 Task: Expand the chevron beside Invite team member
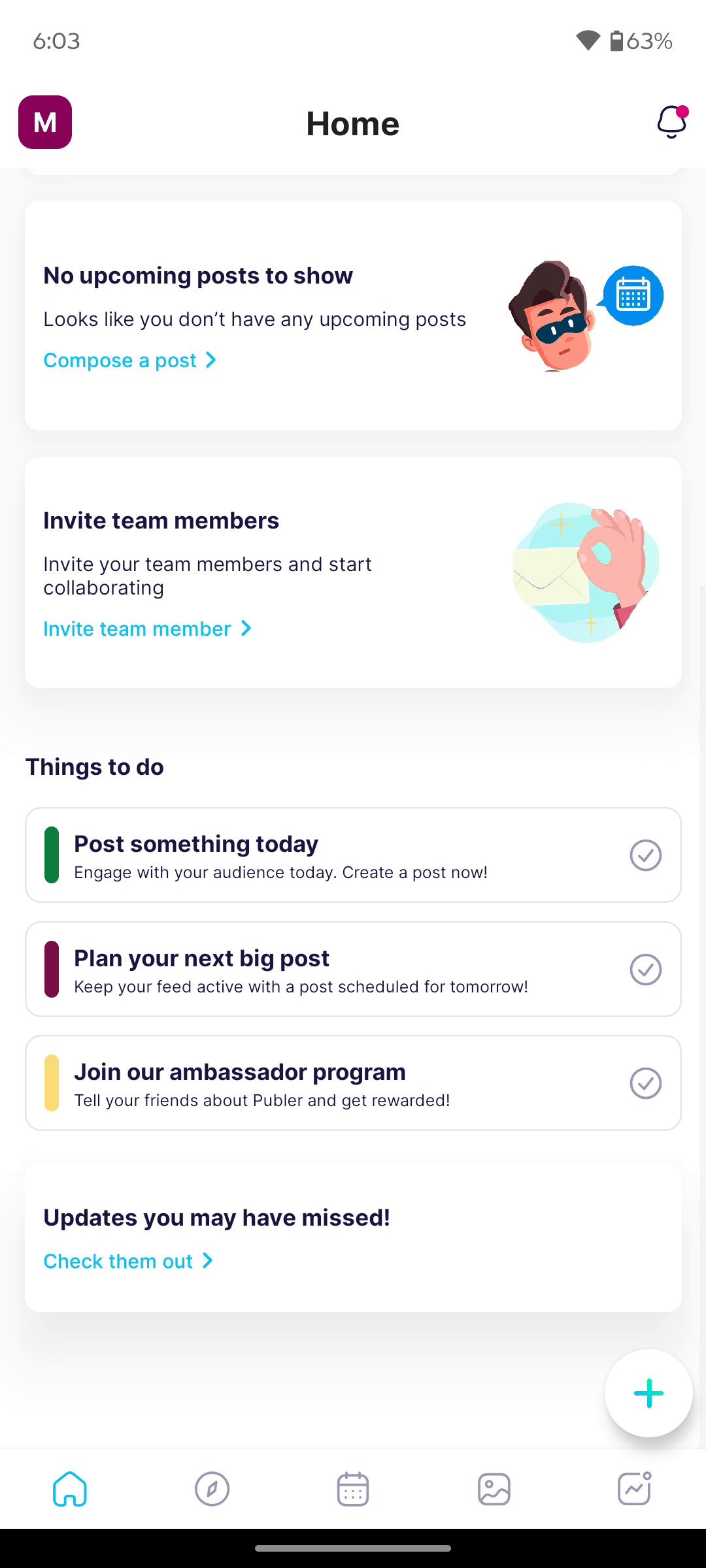[x=245, y=628]
